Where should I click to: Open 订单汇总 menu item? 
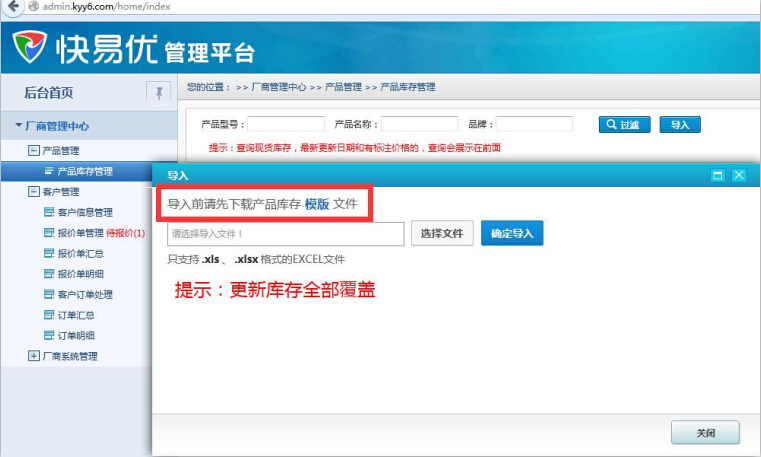click(x=76, y=315)
